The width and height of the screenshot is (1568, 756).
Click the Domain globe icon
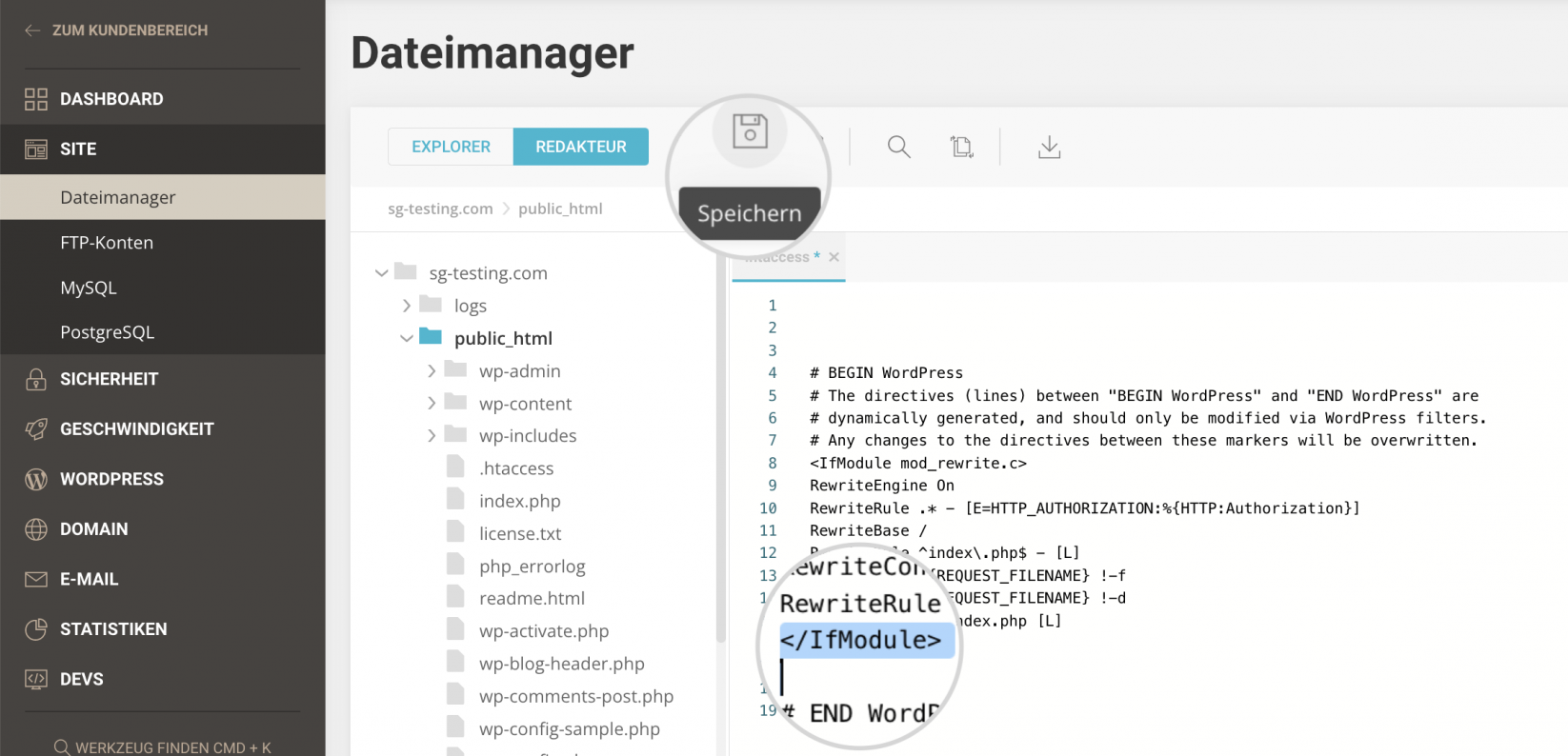[x=36, y=529]
